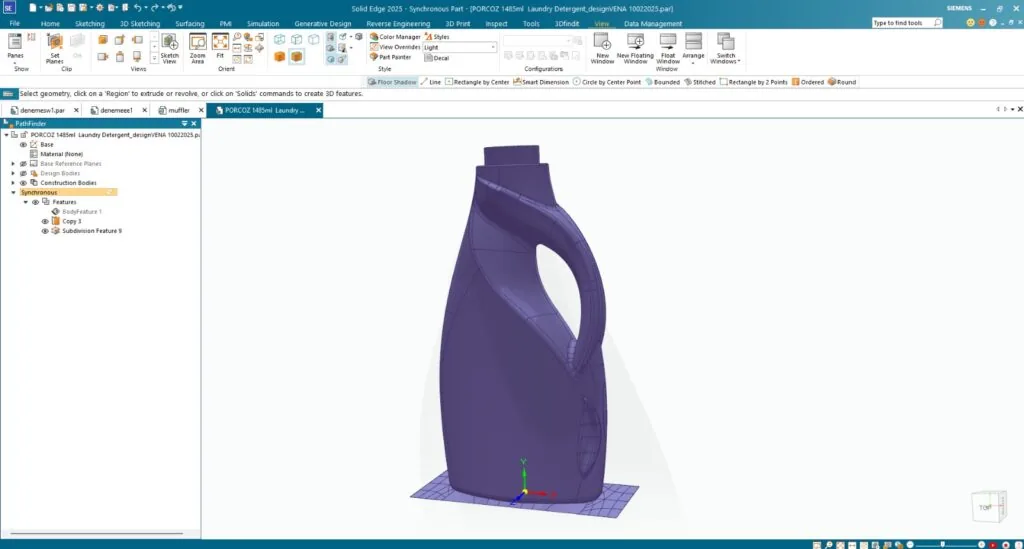
Task: Click the Decal command
Action: pos(437,57)
